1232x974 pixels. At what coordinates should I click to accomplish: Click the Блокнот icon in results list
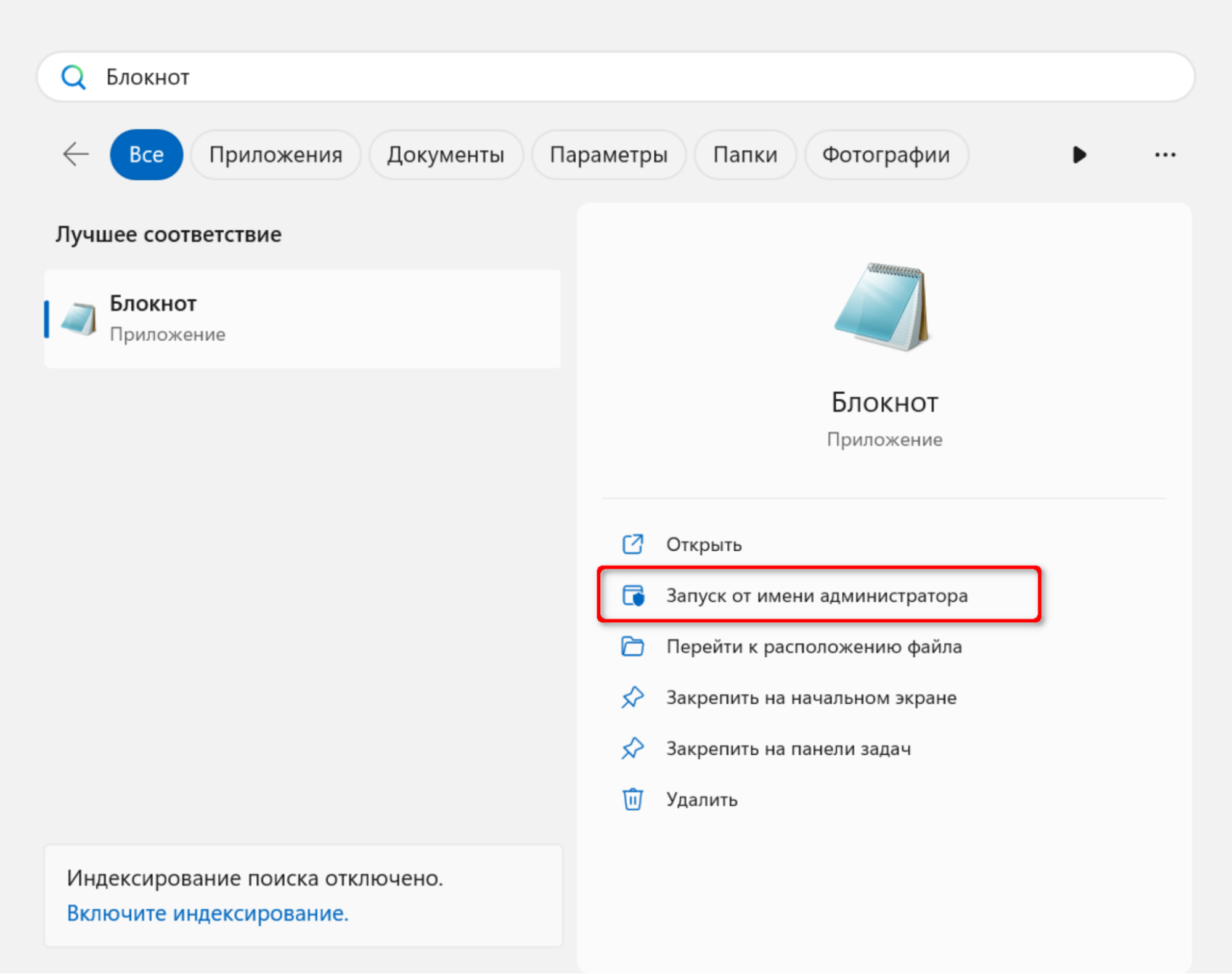tap(79, 319)
